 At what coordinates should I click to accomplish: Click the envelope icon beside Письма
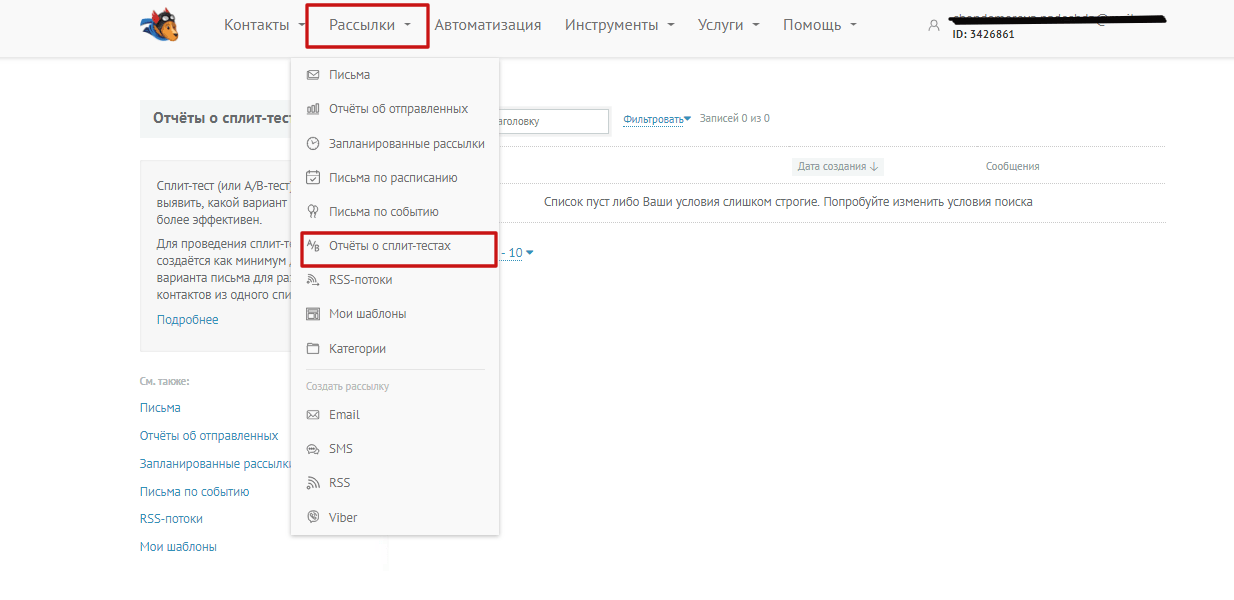(313, 75)
